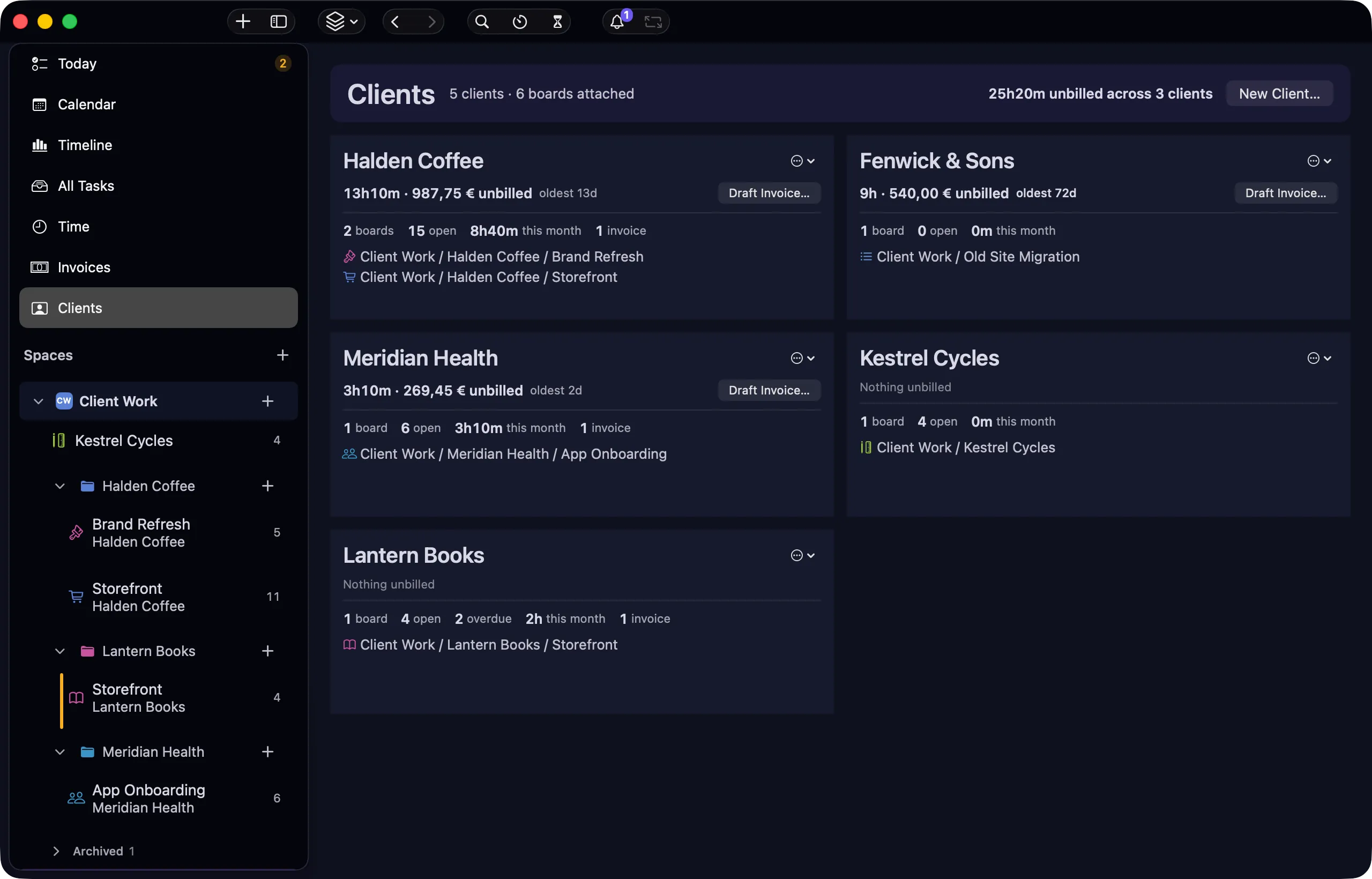Click the CW space badge icon
This screenshot has width=1372, height=879.
(x=64, y=401)
